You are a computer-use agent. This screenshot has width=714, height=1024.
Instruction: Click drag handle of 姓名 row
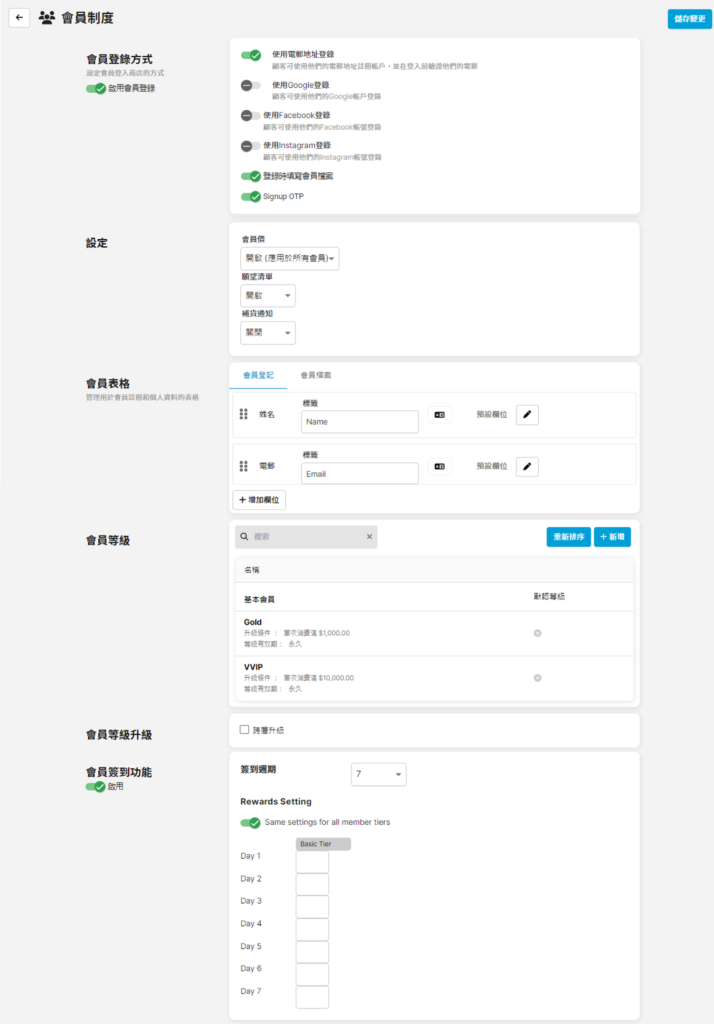coord(243,414)
